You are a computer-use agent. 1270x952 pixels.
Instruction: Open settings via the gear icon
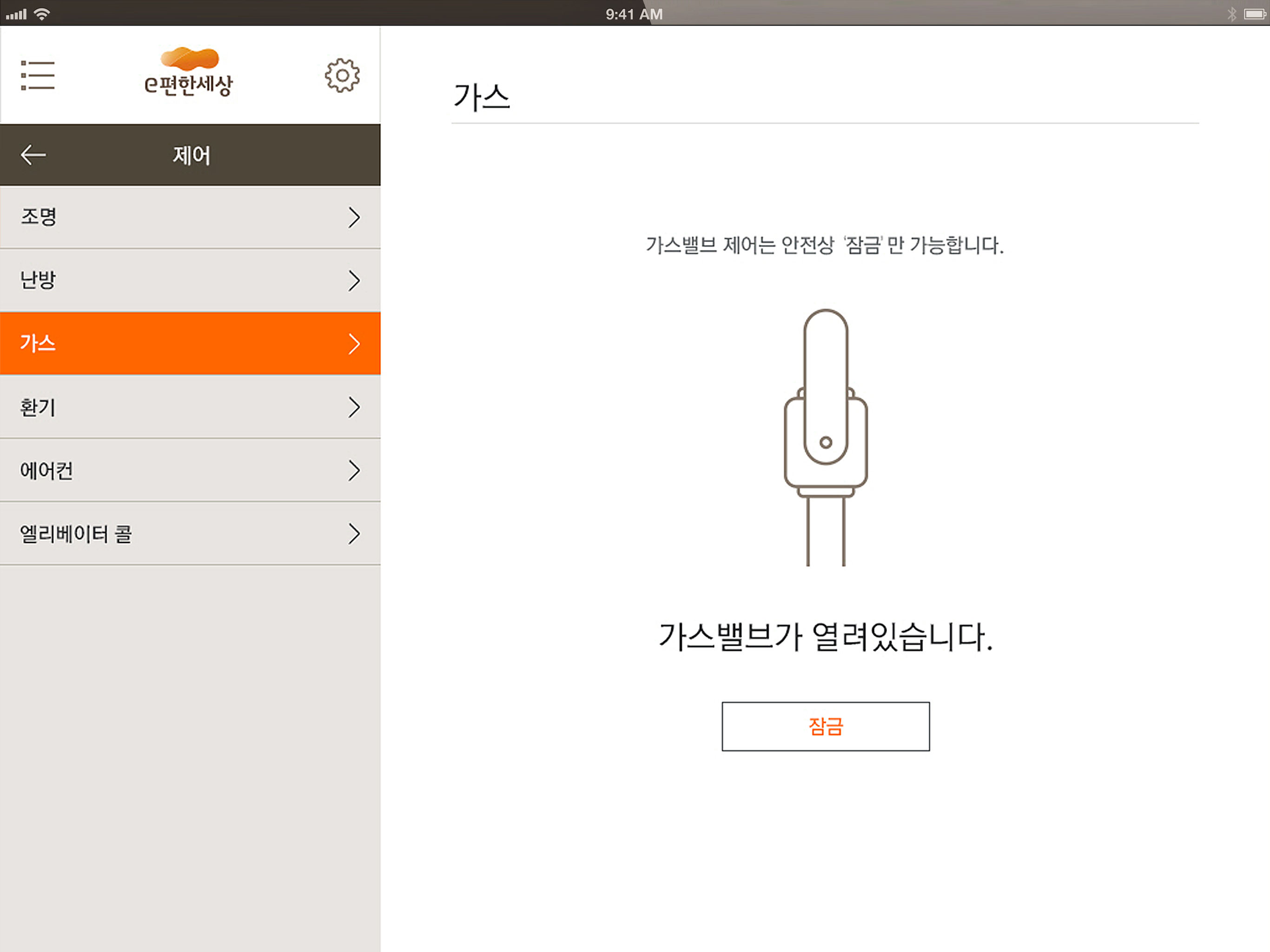pos(342,75)
